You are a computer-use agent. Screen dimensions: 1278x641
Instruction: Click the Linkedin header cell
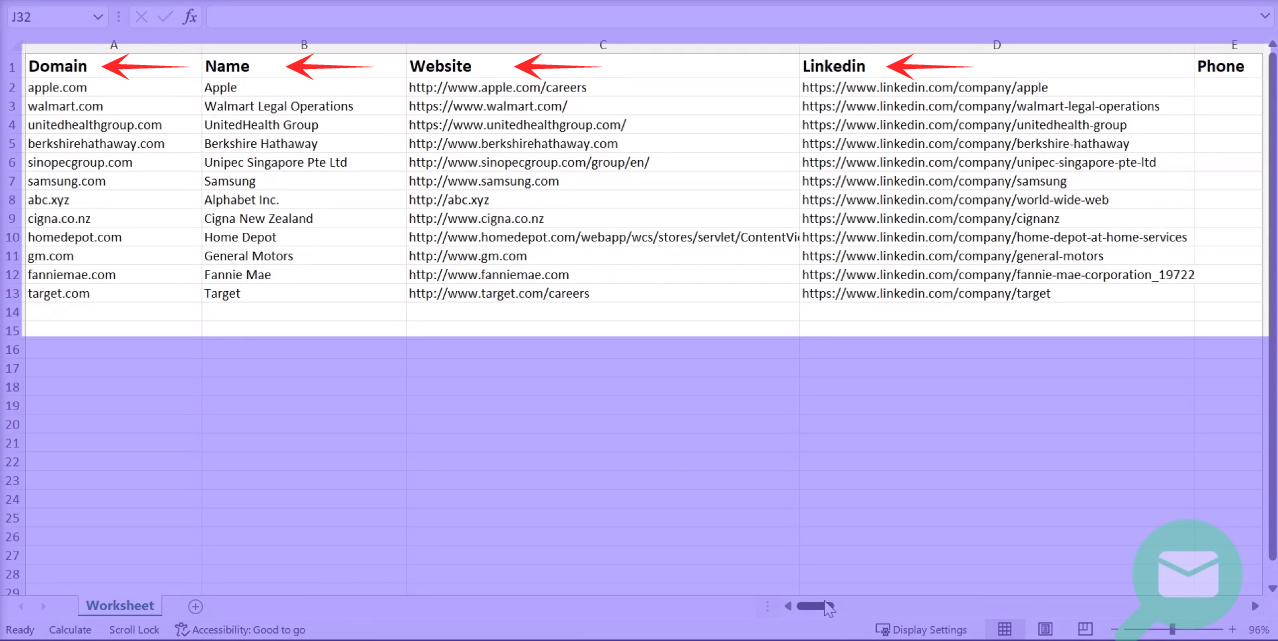[997, 66]
